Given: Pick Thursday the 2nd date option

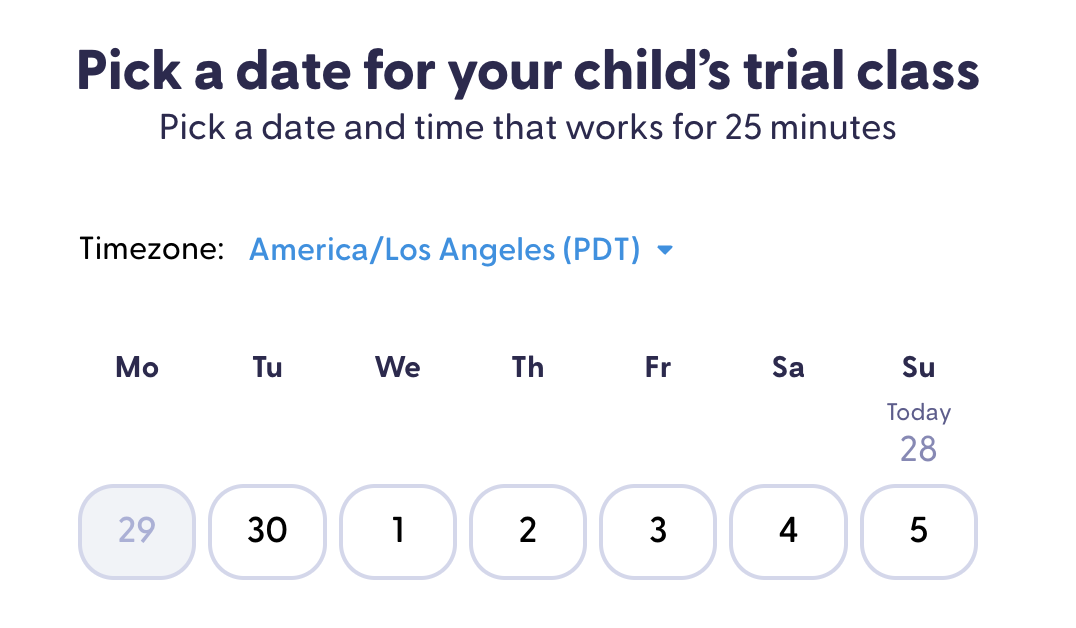Looking at the screenshot, I should pos(527,531).
